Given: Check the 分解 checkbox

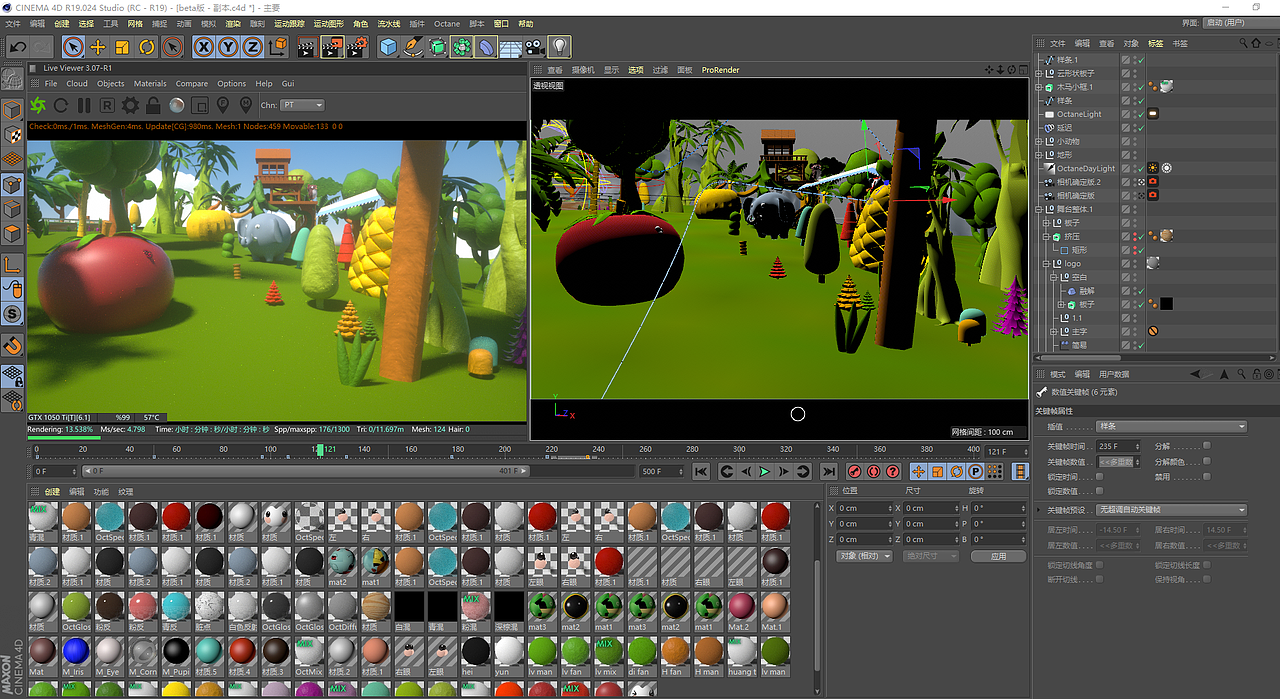Looking at the screenshot, I should (x=1207, y=446).
